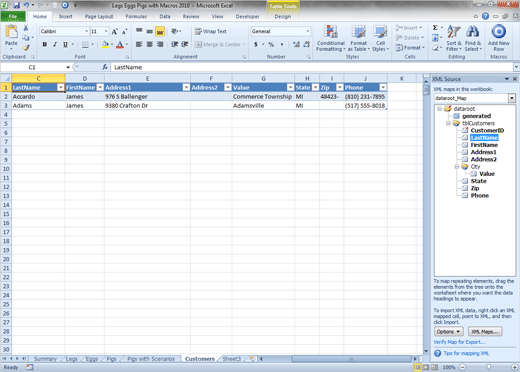Open the Borders dropdown
The height and width of the screenshot is (372, 520).
click(93, 44)
